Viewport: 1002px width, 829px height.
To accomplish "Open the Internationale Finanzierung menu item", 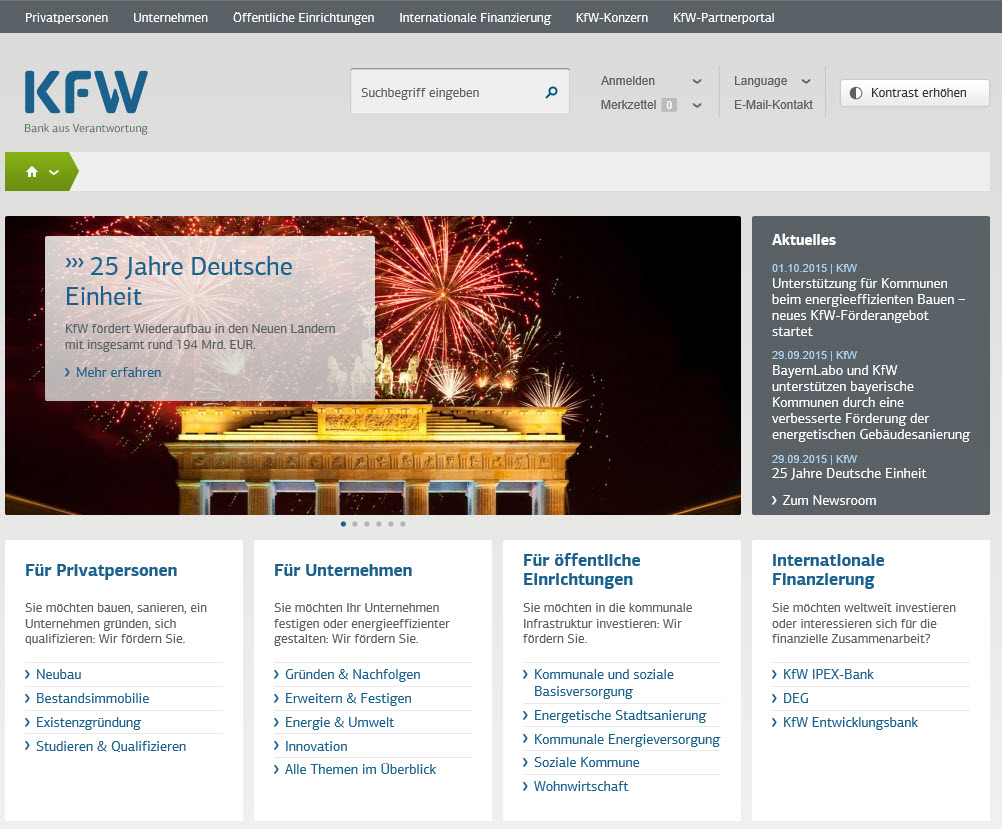I will tap(474, 17).
